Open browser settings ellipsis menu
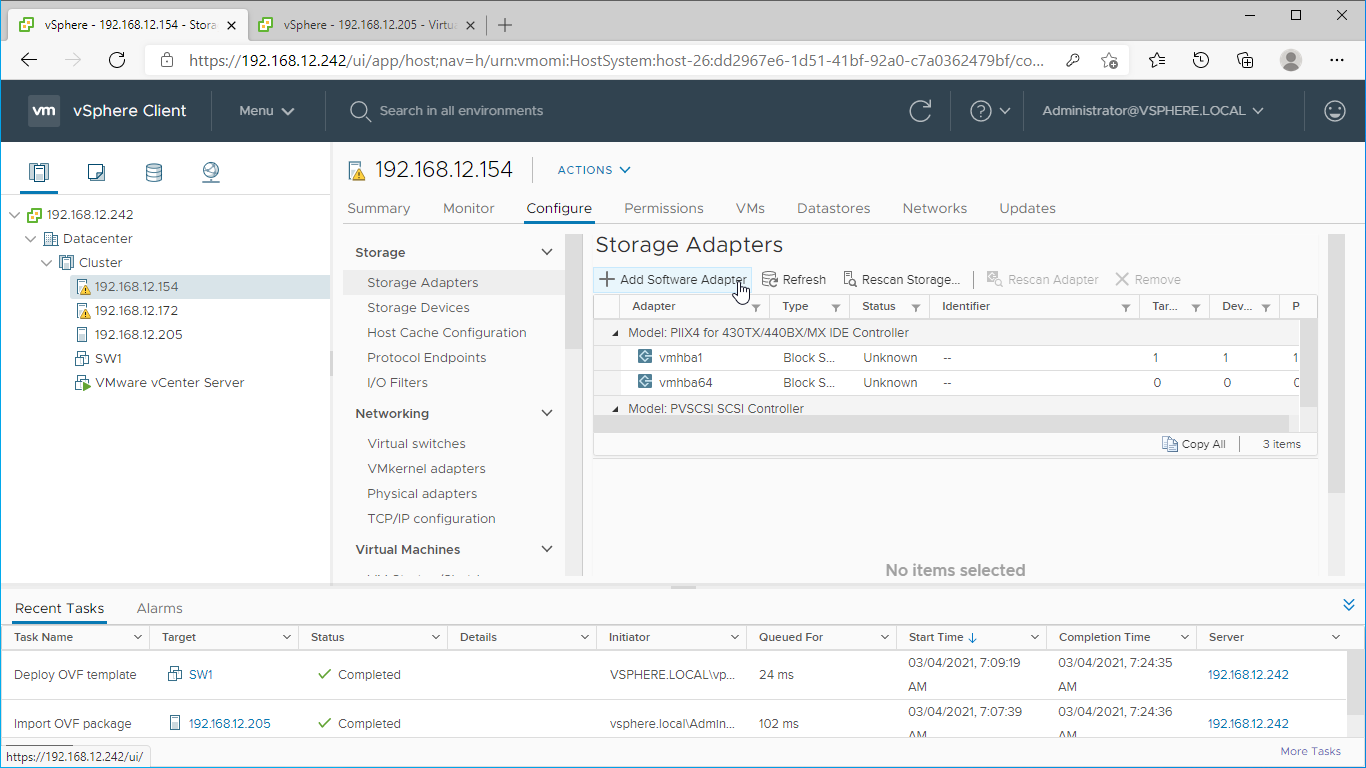Image resolution: width=1366 pixels, height=768 pixels. (x=1337, y=60)
